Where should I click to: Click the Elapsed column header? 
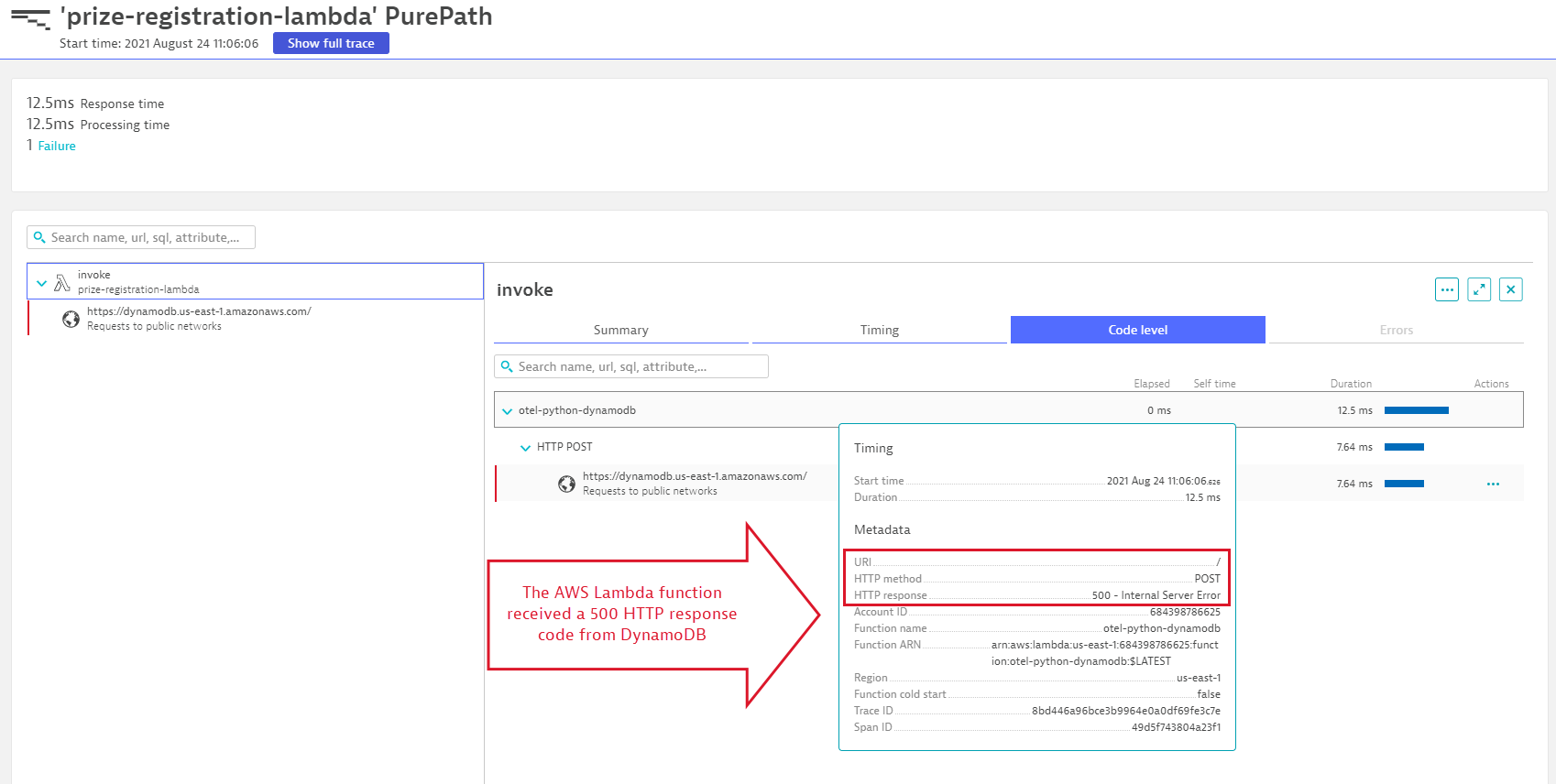click(x=1152, y=384)
